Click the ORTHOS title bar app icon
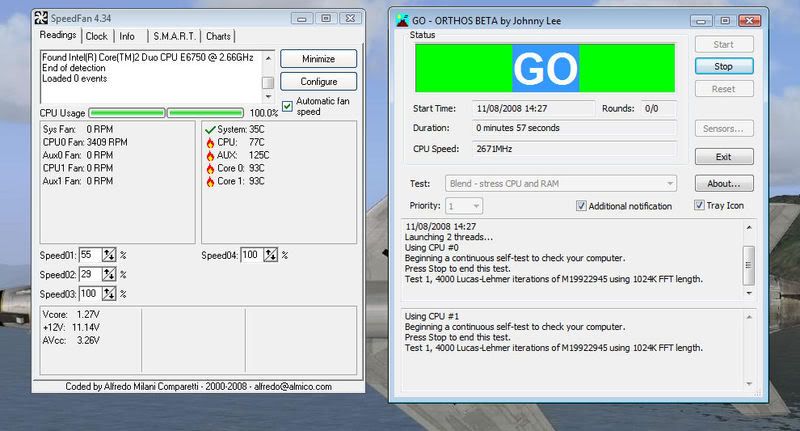Screen dimensions: 800x431 point(403,21)
